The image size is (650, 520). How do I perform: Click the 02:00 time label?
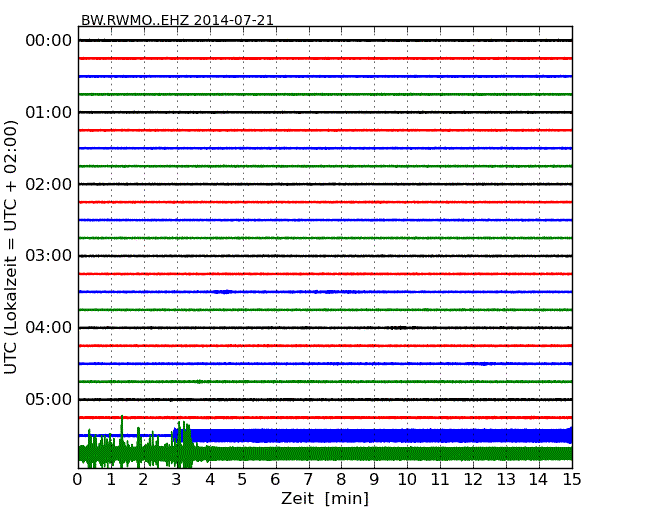click(49, 184)
